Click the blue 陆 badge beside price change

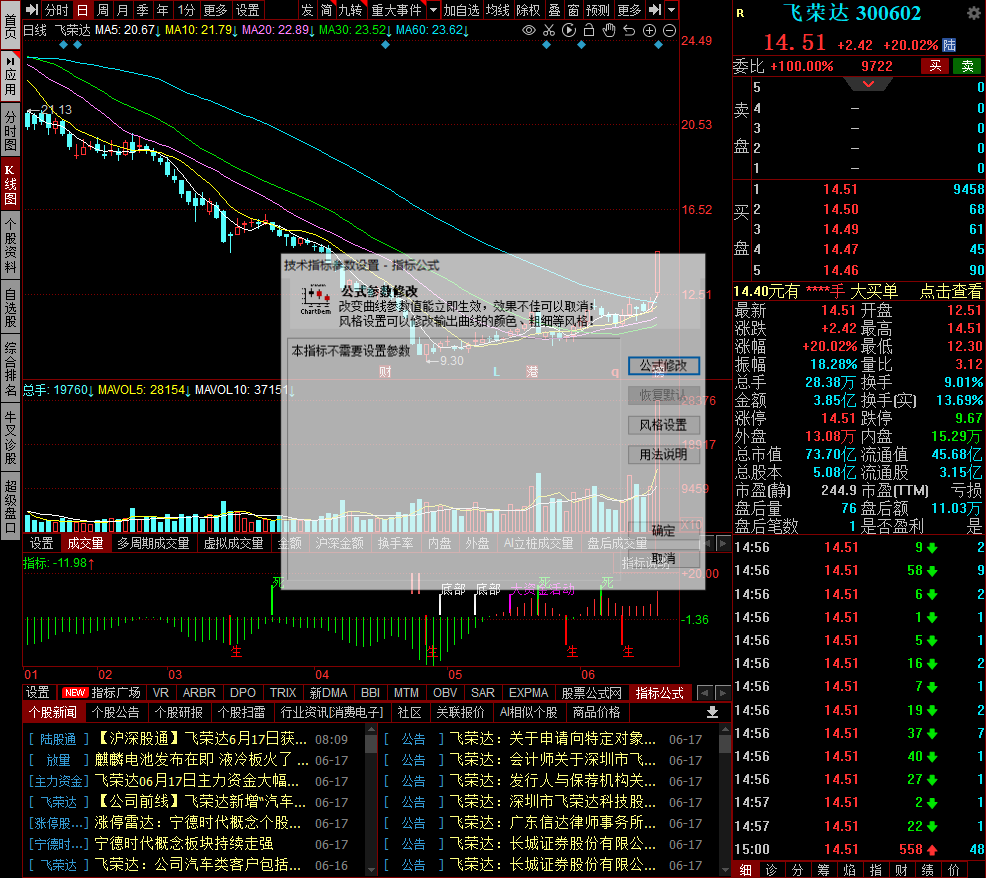pyautogui.click(x=949, y=45)
